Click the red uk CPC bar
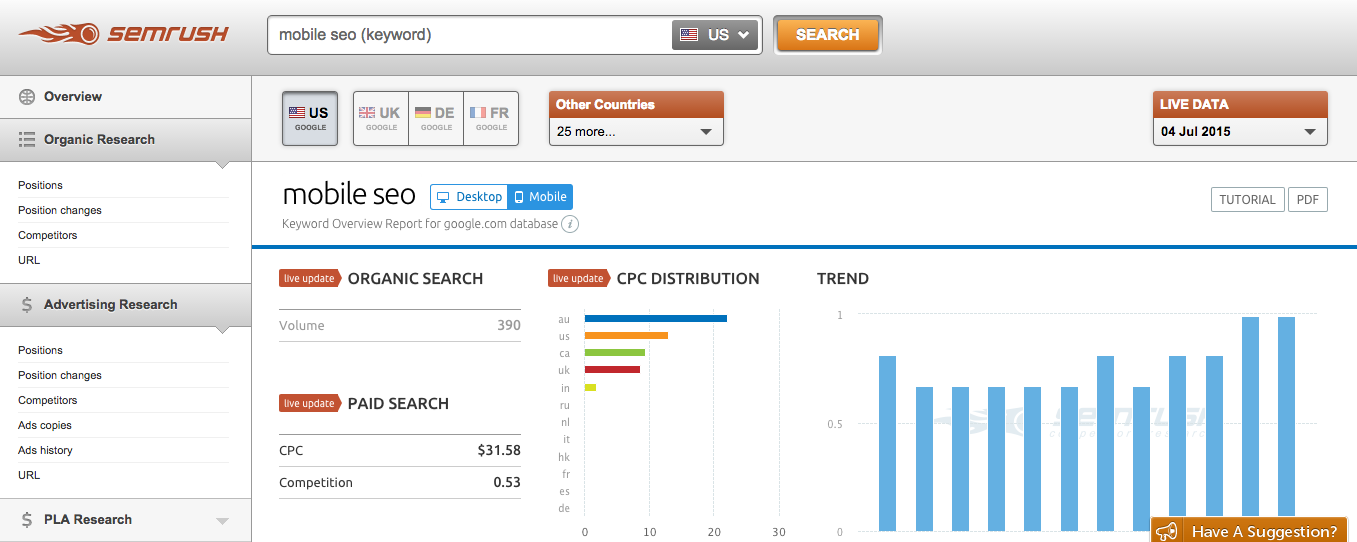 point(612,370)
